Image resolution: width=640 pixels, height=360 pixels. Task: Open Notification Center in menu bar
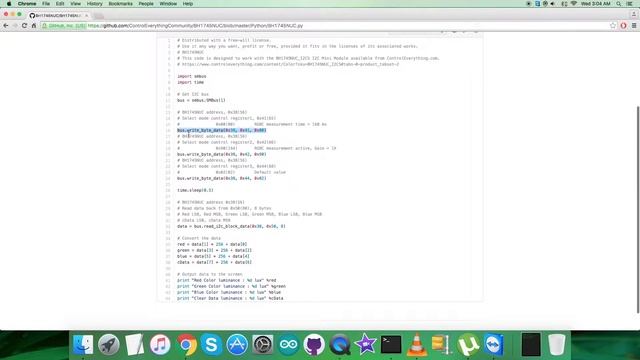coord(630,4)
